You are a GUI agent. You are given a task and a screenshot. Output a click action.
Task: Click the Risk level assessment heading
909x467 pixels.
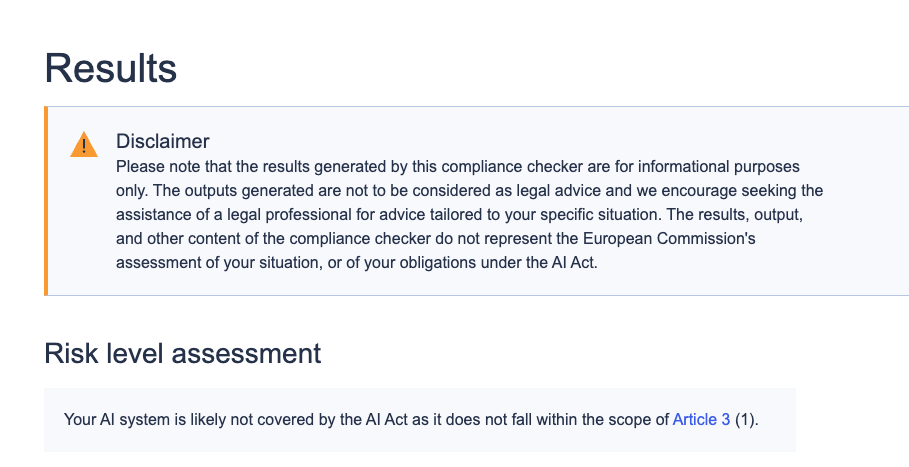coord(183,353)
